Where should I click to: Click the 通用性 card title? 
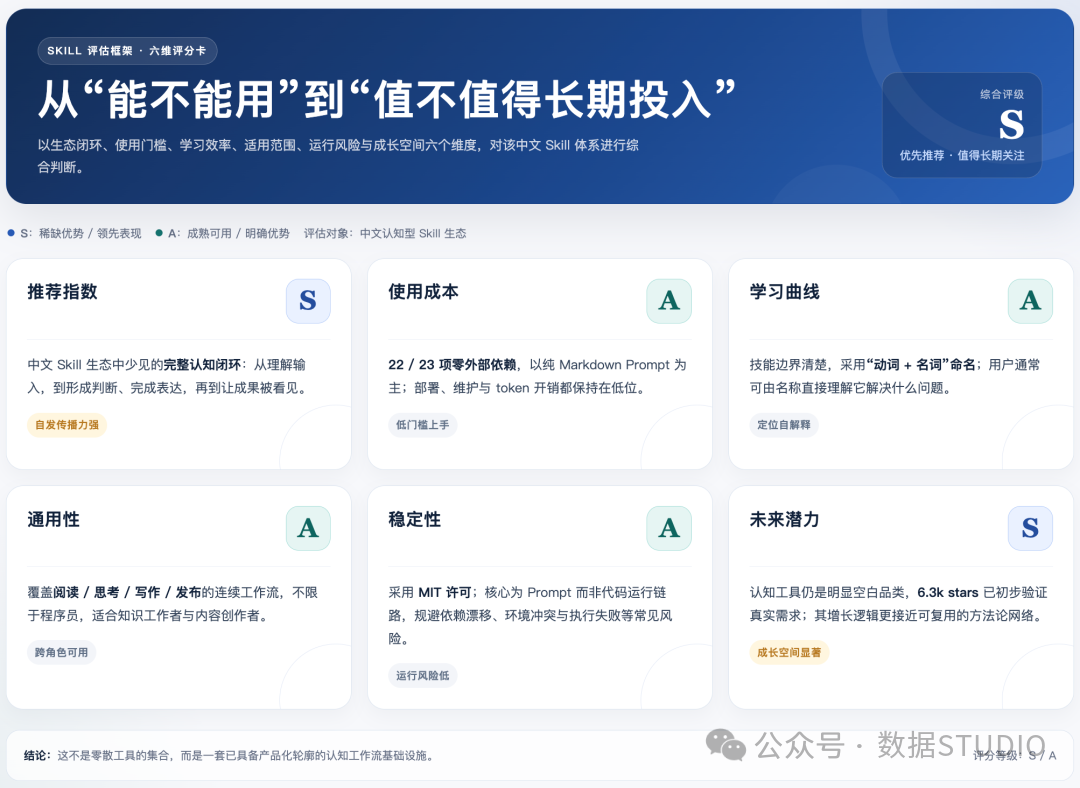click(53, 519)
